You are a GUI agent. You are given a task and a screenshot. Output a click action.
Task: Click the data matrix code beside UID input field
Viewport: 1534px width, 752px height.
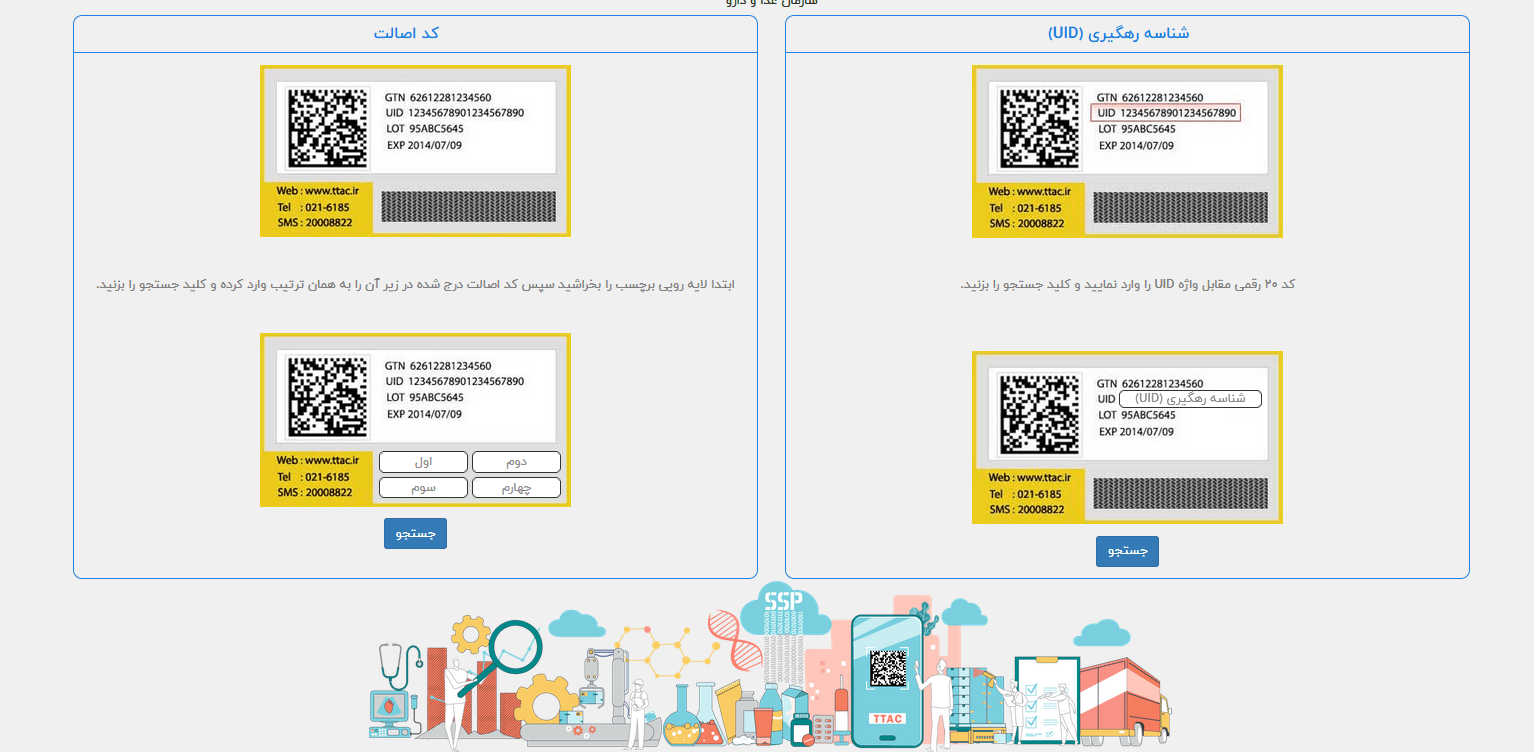point(1041,416)
